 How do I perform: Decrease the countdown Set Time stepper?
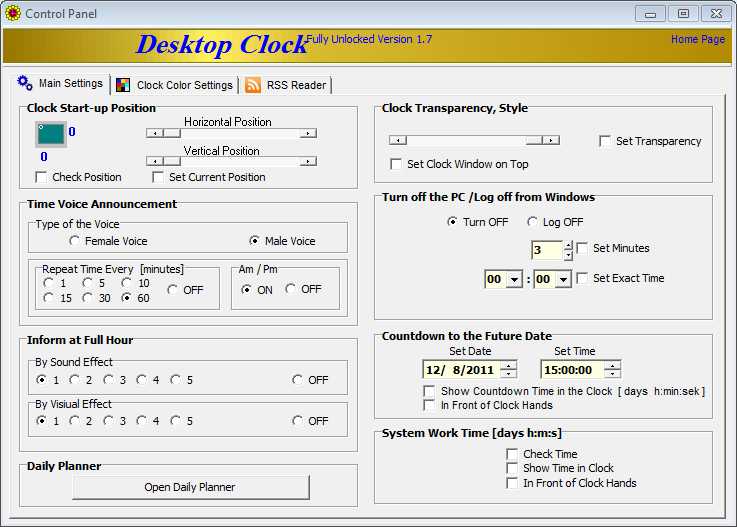click(612, 373)
